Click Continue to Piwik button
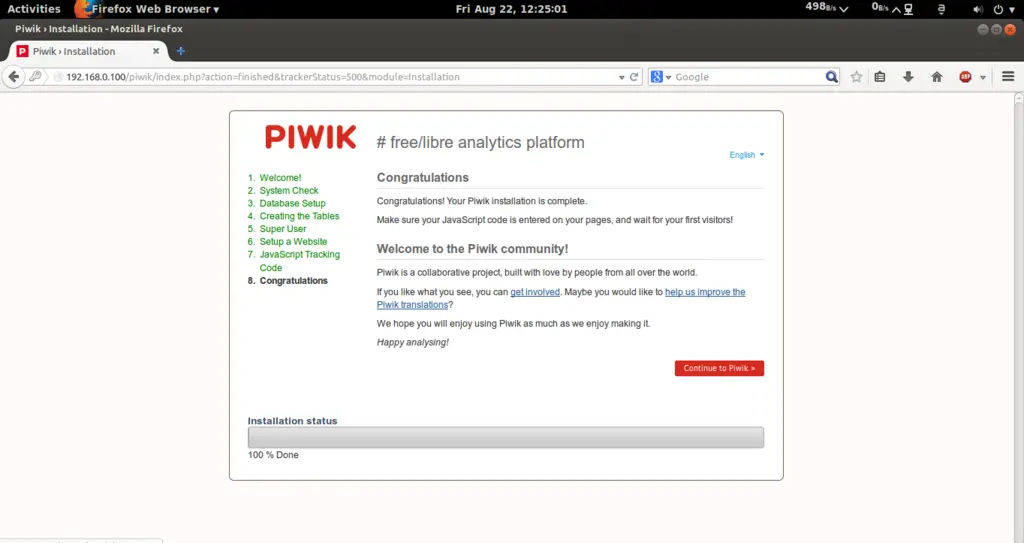1024x543 pixels. pyautogui.click(x=719, y=369)
